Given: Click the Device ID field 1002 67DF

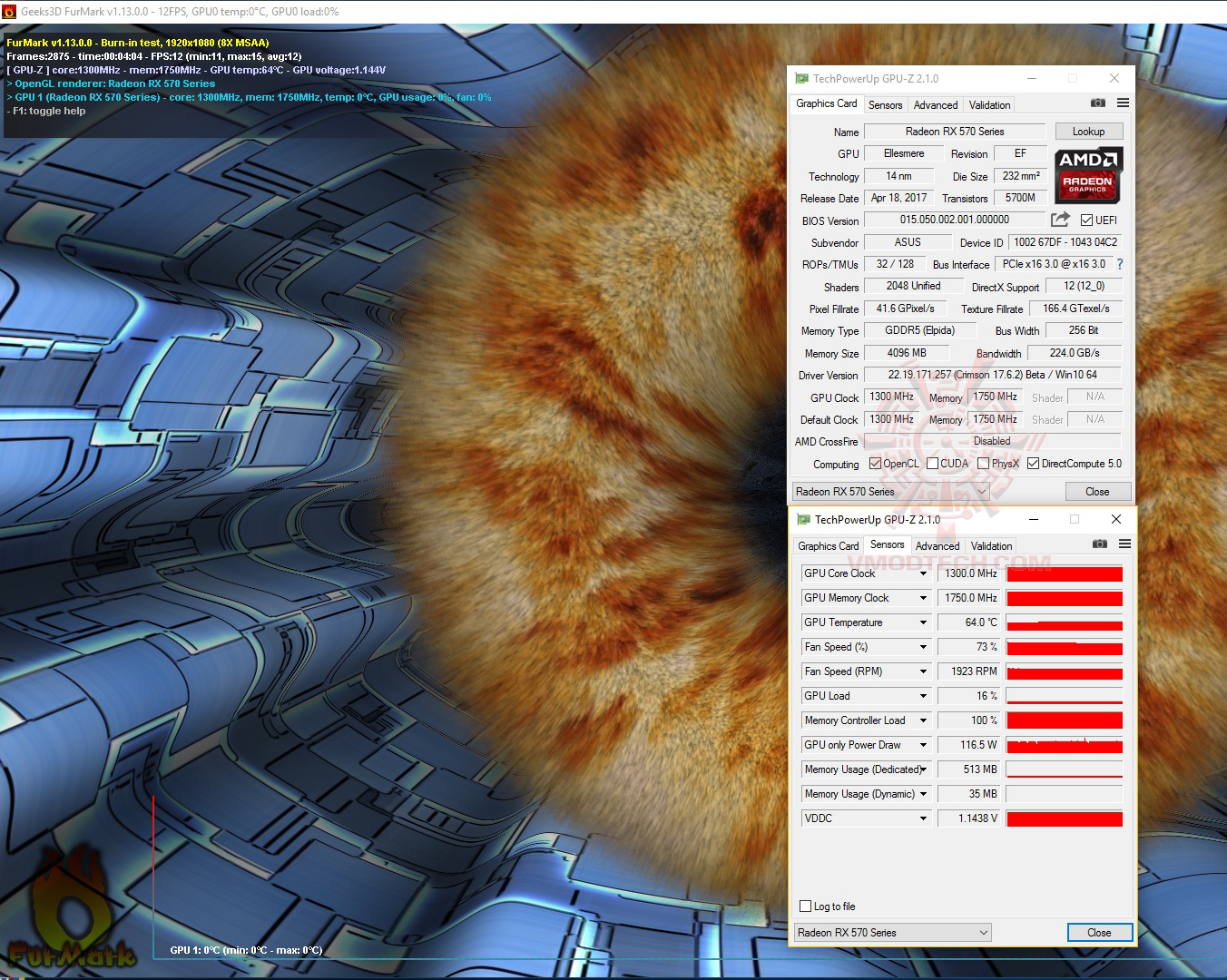Looking at the screenshot, I should (1065, 242).
